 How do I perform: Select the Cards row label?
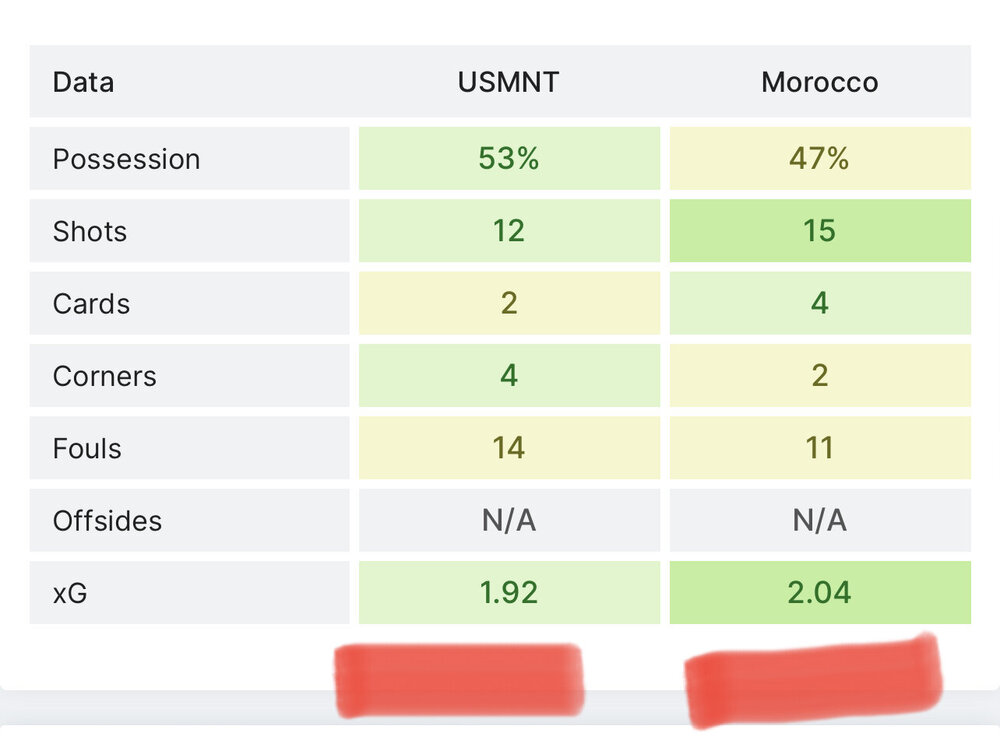[x=91, y=304]
